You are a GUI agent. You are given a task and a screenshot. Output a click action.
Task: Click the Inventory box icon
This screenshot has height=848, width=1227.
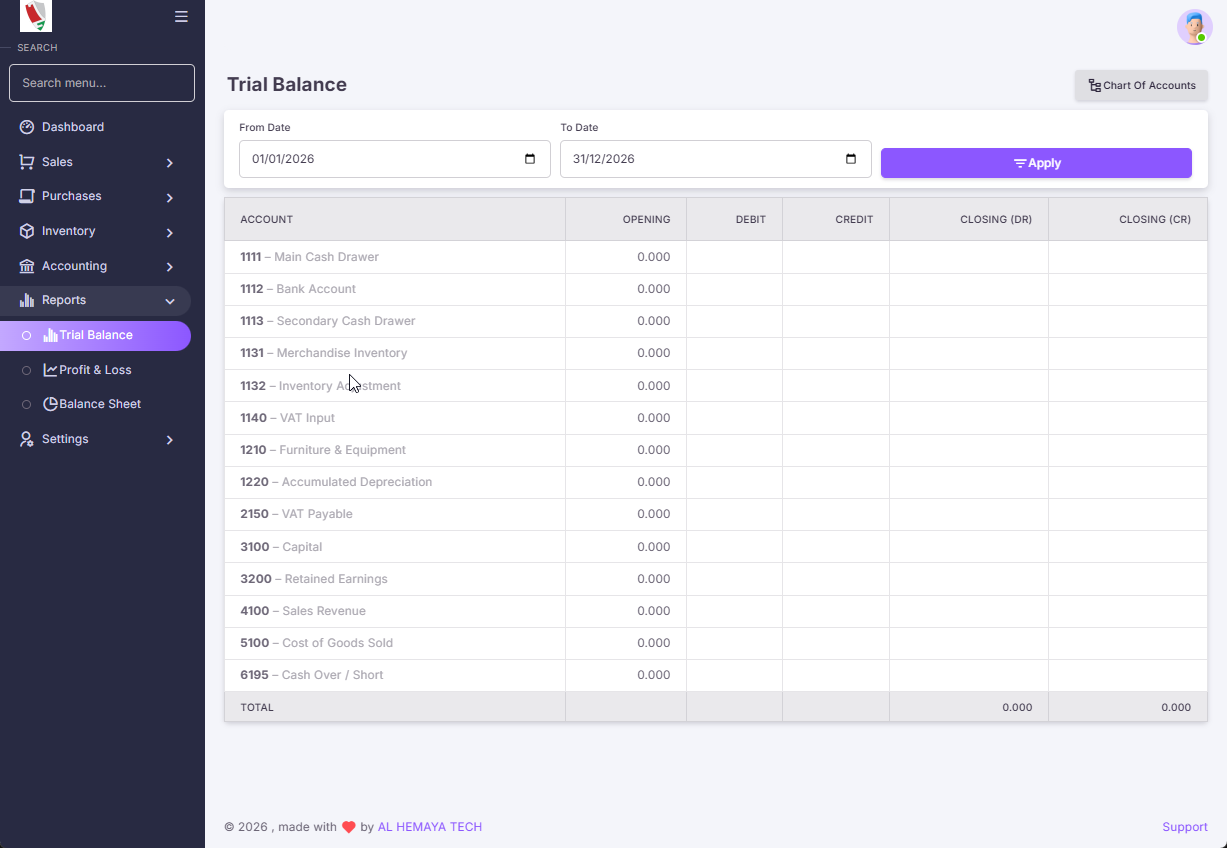click(x=27, y=231)
